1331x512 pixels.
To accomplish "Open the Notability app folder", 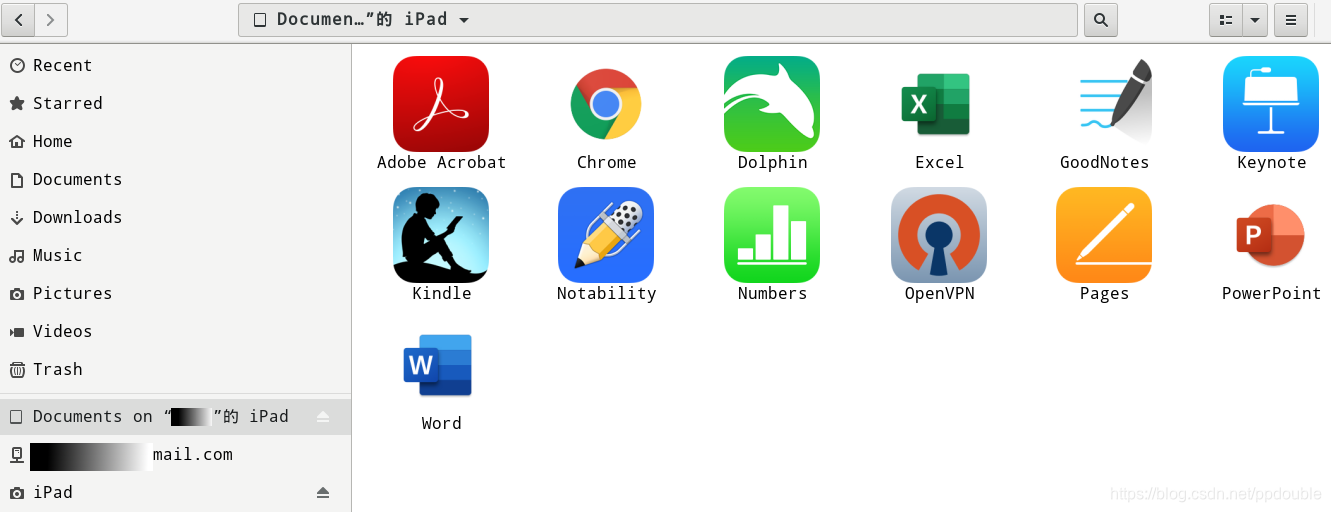I will tap(606, 235).
